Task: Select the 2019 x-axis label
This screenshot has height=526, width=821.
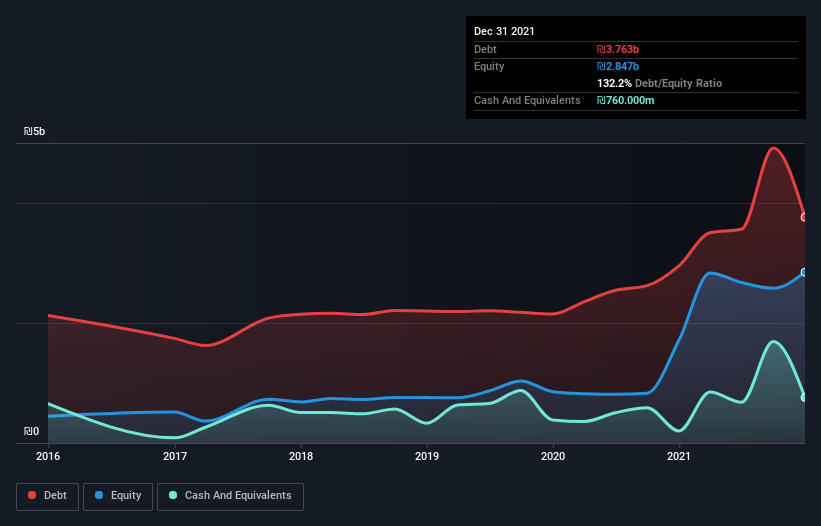Action: 427,456
